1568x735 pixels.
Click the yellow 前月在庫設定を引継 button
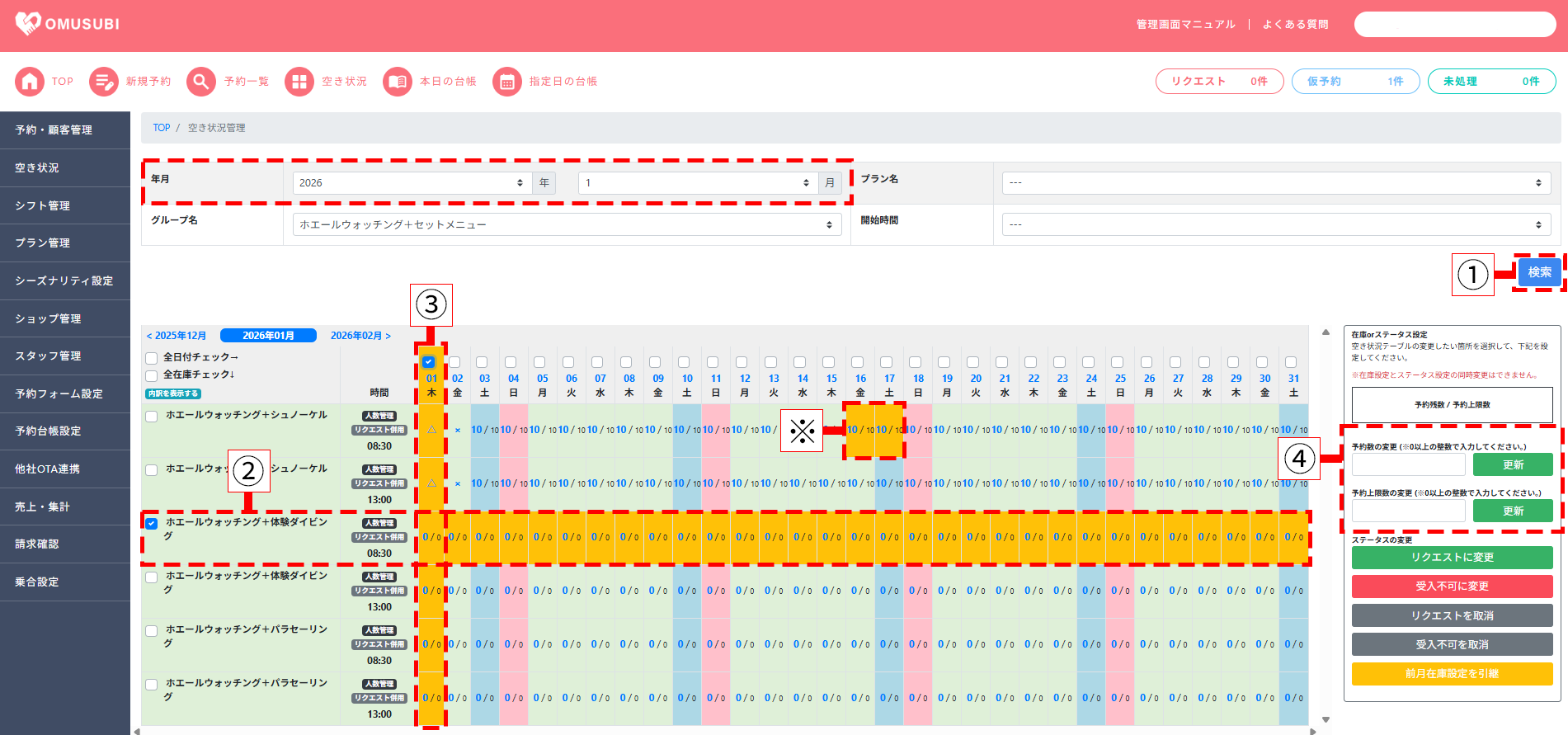pyautogui.click(x=1452, y=674)
